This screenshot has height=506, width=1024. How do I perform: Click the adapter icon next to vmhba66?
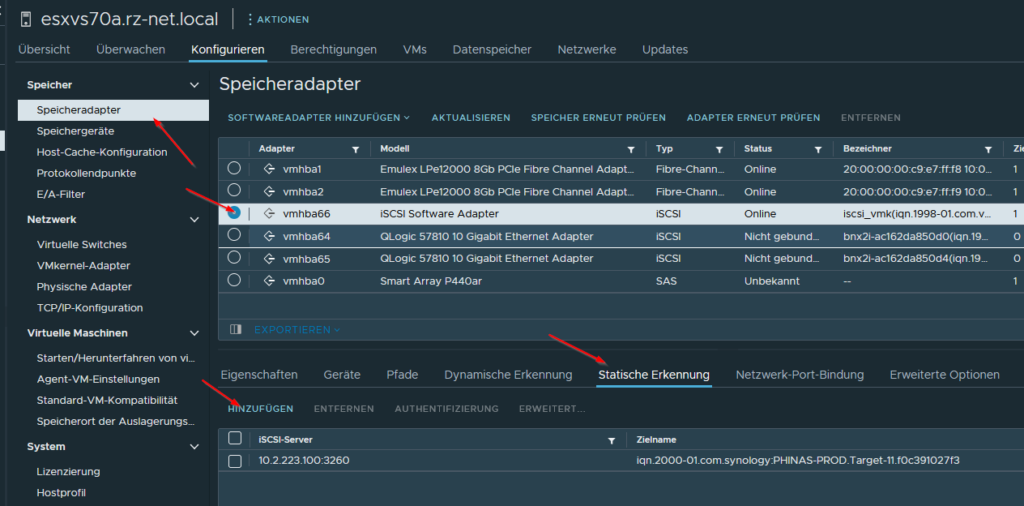point(268,213)
